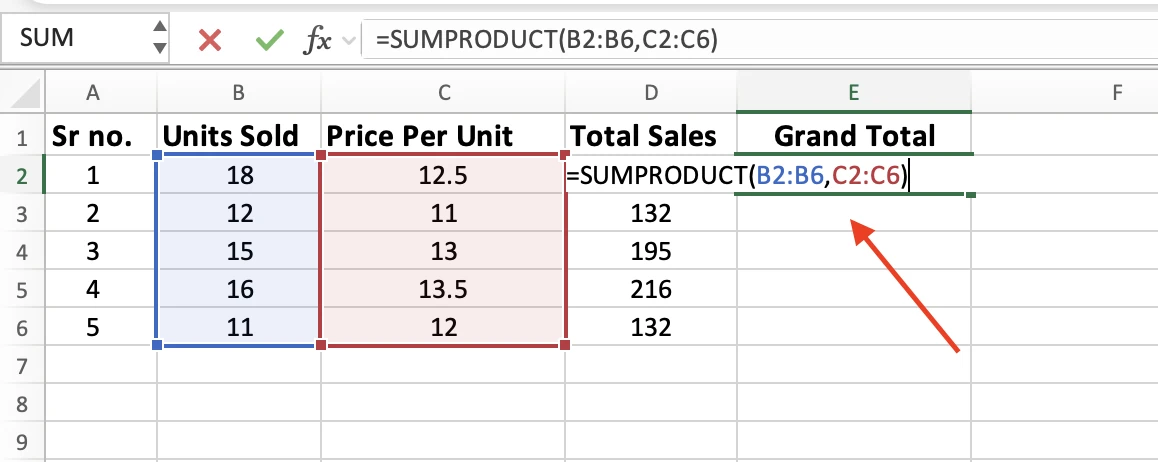Viewport: 1158px width, 462px height.
Task: Click the 'Units Sold' header cell
Action: 239,137
